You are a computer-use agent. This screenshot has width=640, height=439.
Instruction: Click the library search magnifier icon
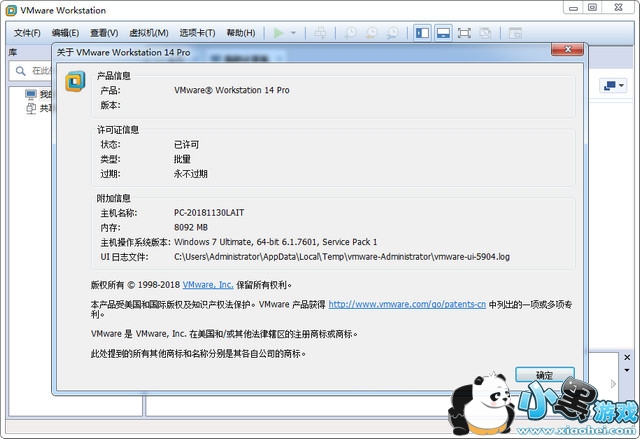(20, 71)
